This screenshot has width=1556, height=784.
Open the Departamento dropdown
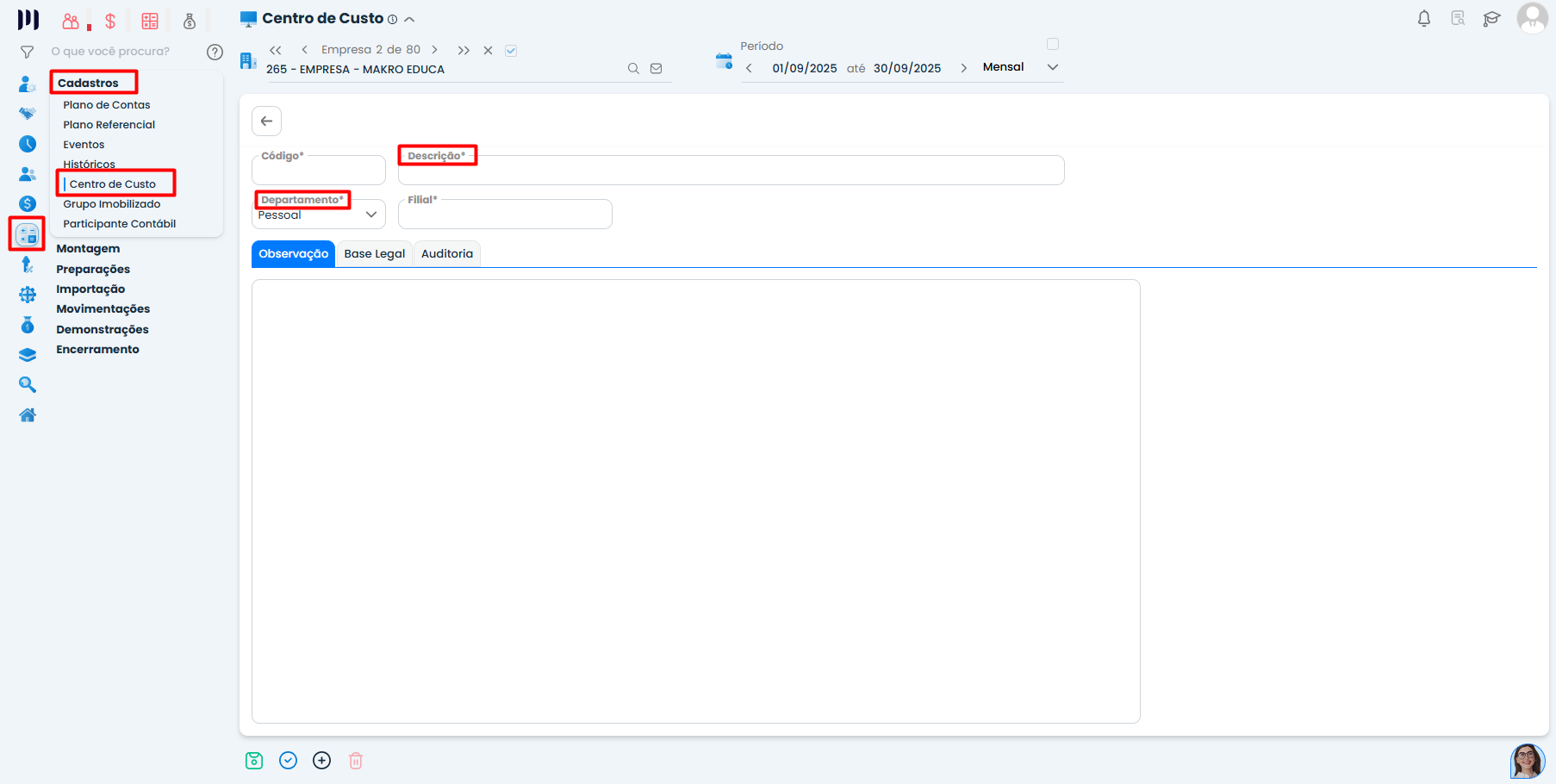(319, 215)
